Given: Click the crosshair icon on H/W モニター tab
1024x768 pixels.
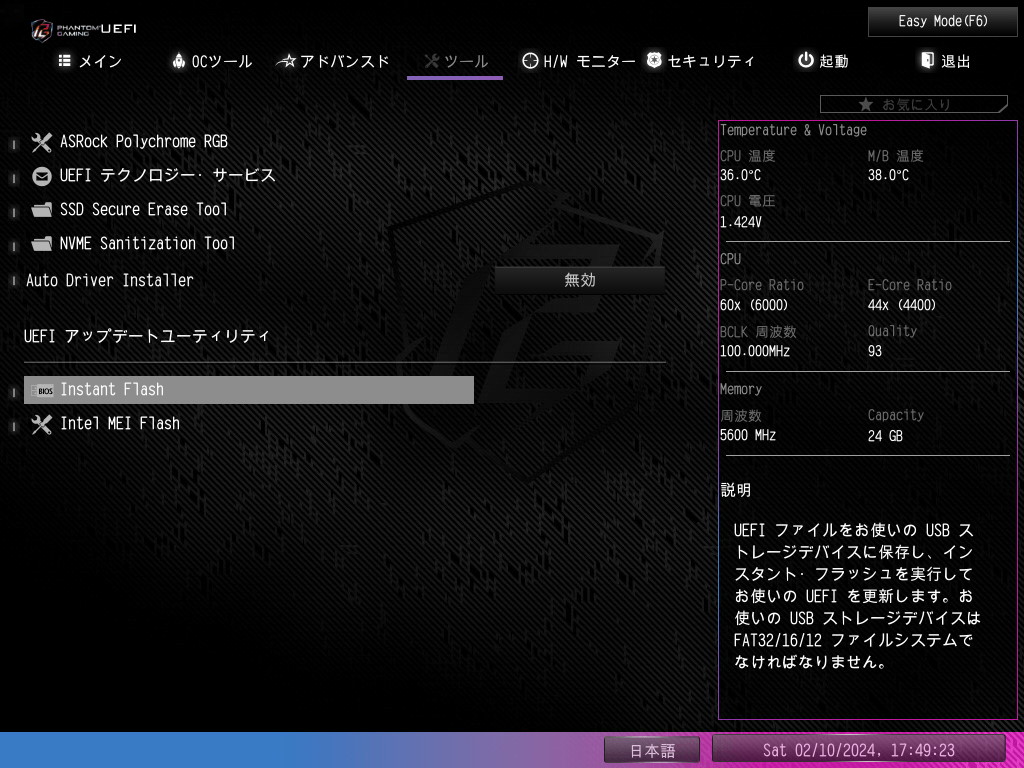Looking at the screenshot, I should click(530, 61).
